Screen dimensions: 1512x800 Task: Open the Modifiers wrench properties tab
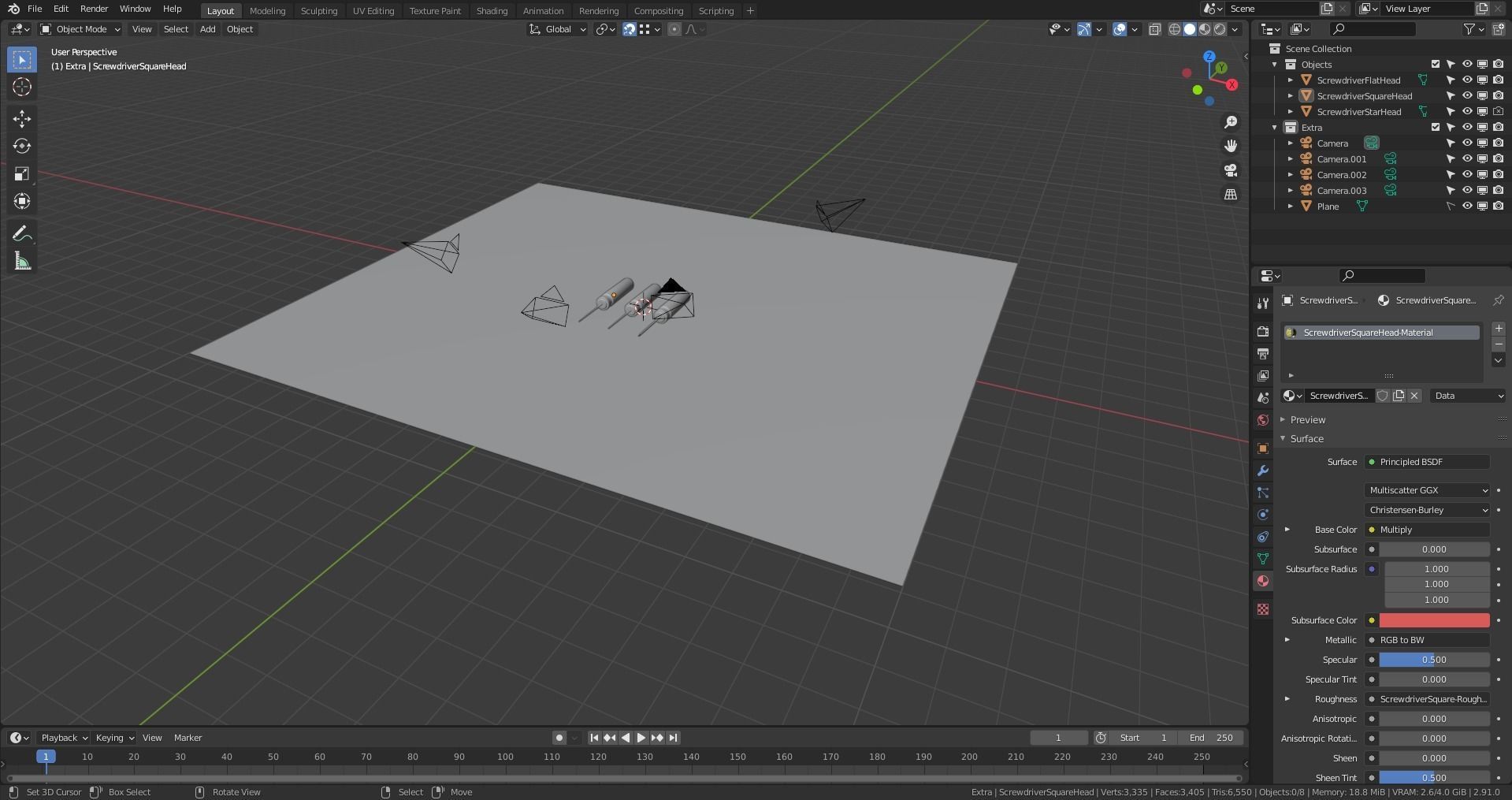[1263, 471]
